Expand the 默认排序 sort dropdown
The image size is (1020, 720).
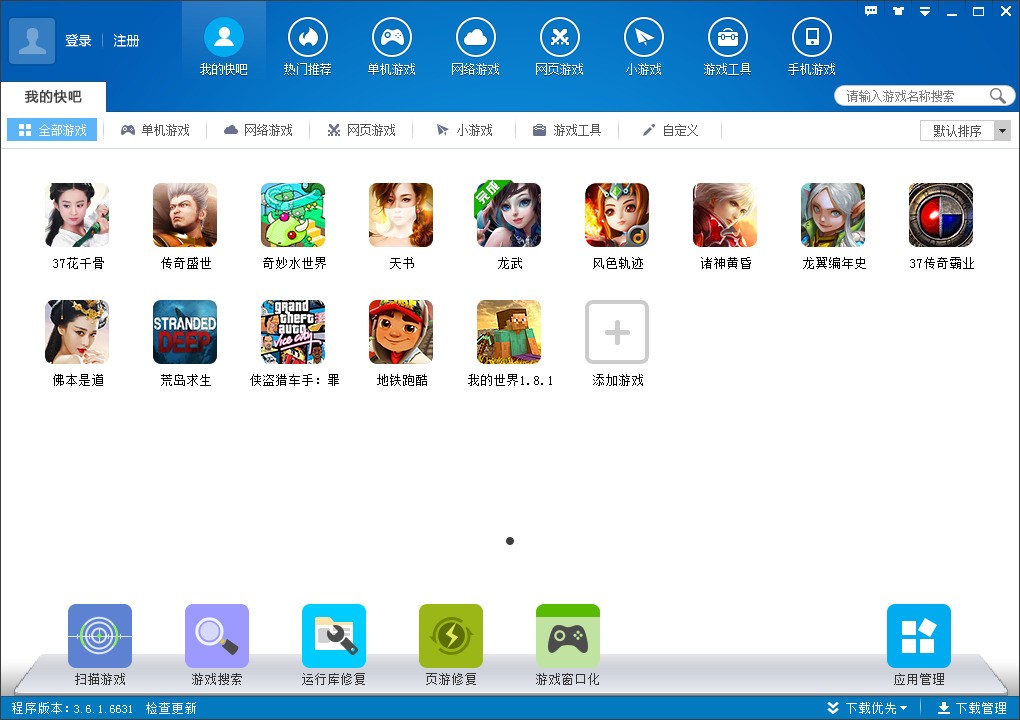1002,131
